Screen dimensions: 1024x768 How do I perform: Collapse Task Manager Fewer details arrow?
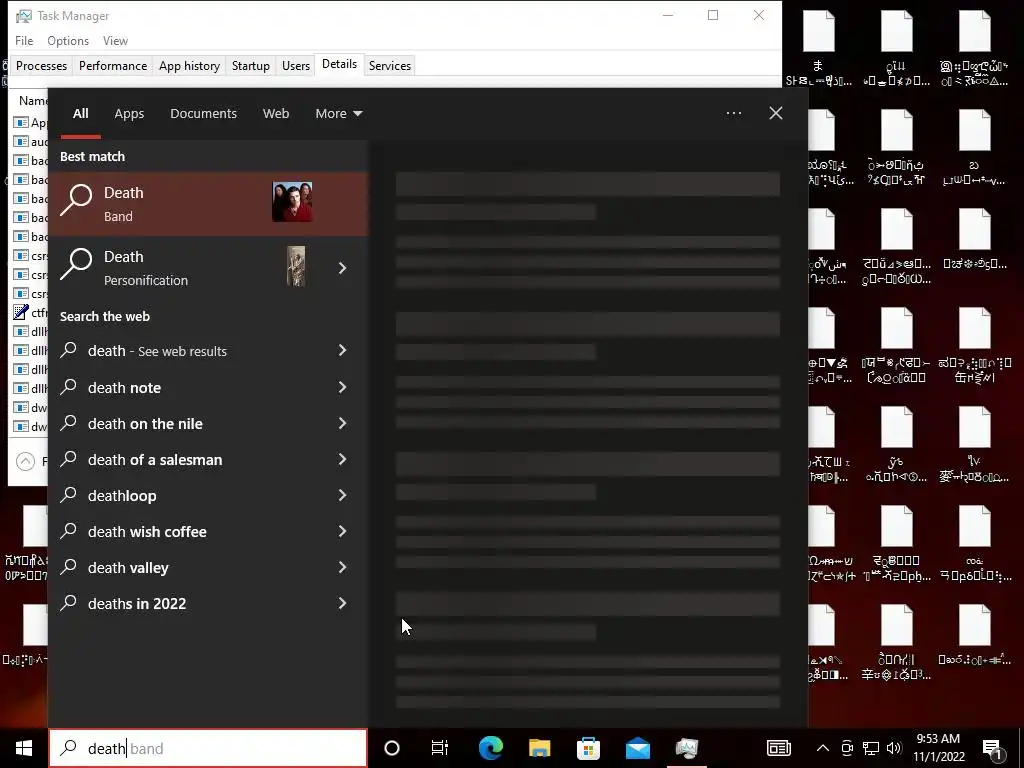coord(25,462)
